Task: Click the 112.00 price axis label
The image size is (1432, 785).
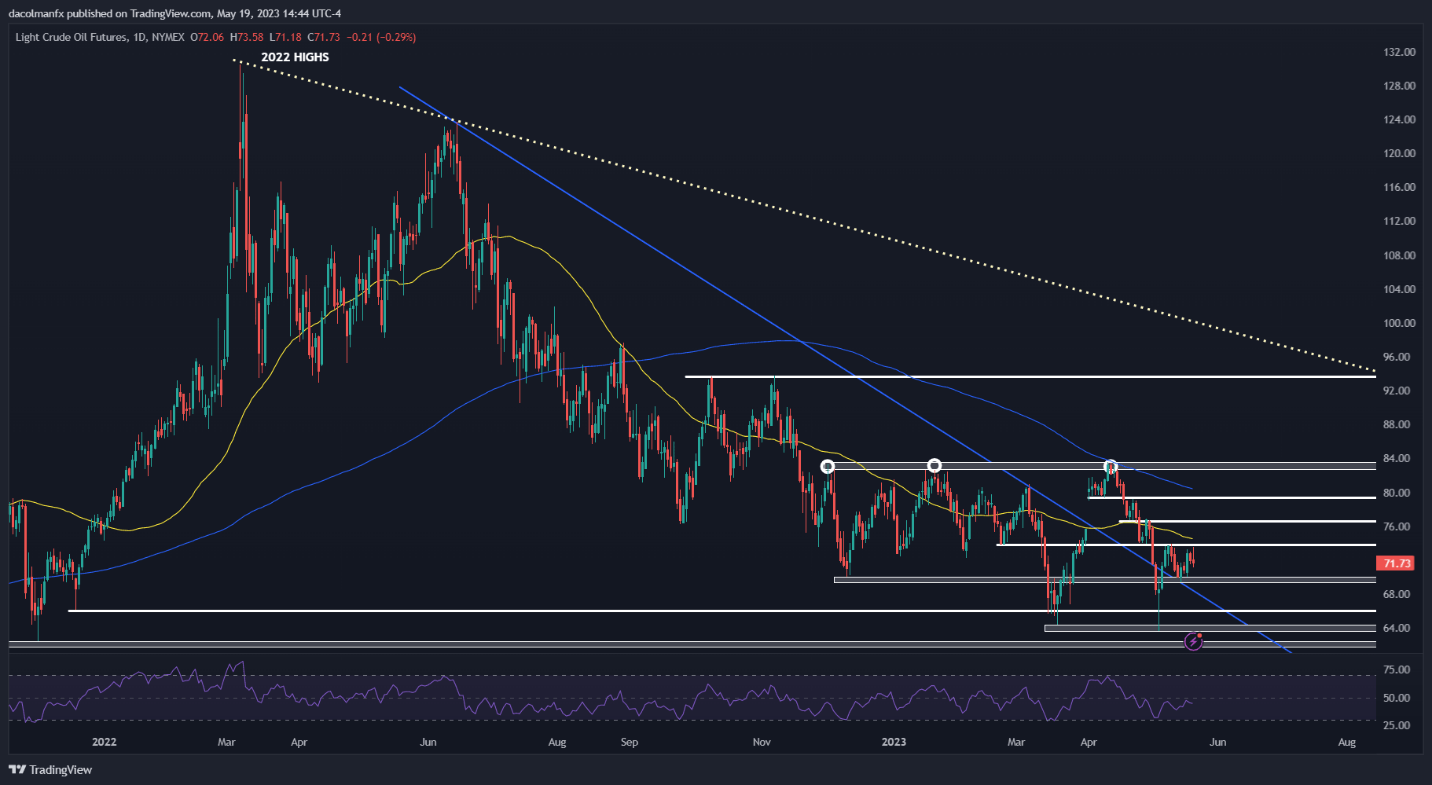Action: point(1400,221)
